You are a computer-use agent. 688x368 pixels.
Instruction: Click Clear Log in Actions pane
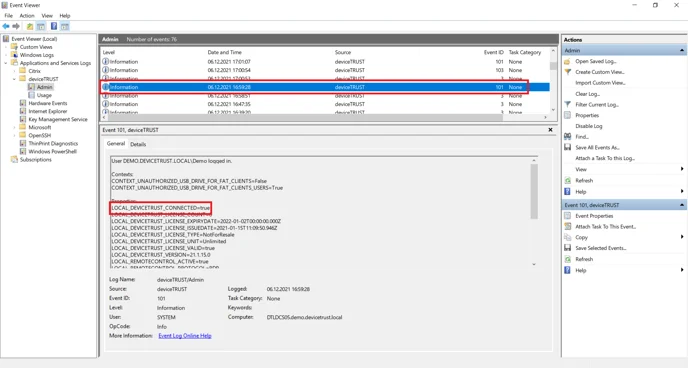[587, 94]
